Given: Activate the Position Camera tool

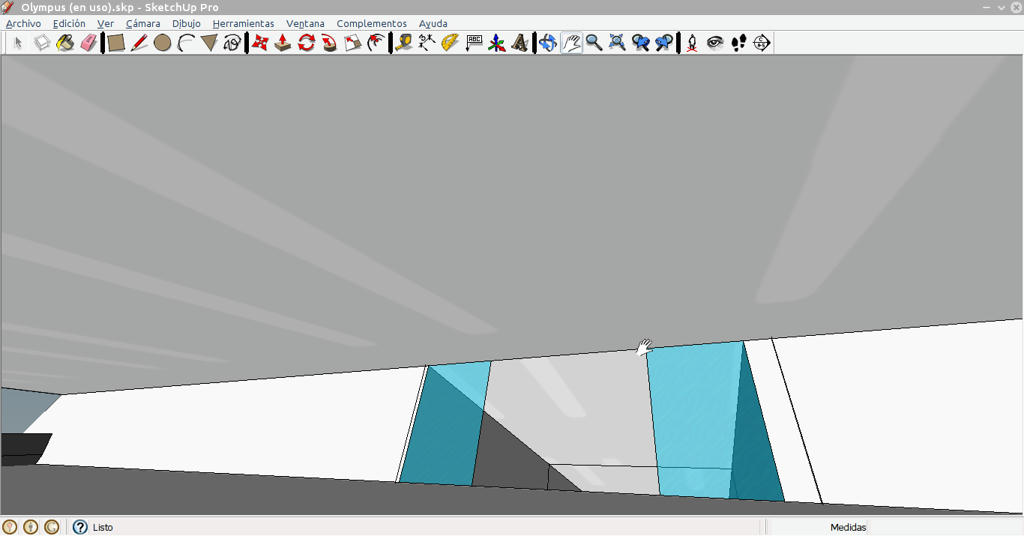Looking at the screenshot, I should [x=692, y=43].
